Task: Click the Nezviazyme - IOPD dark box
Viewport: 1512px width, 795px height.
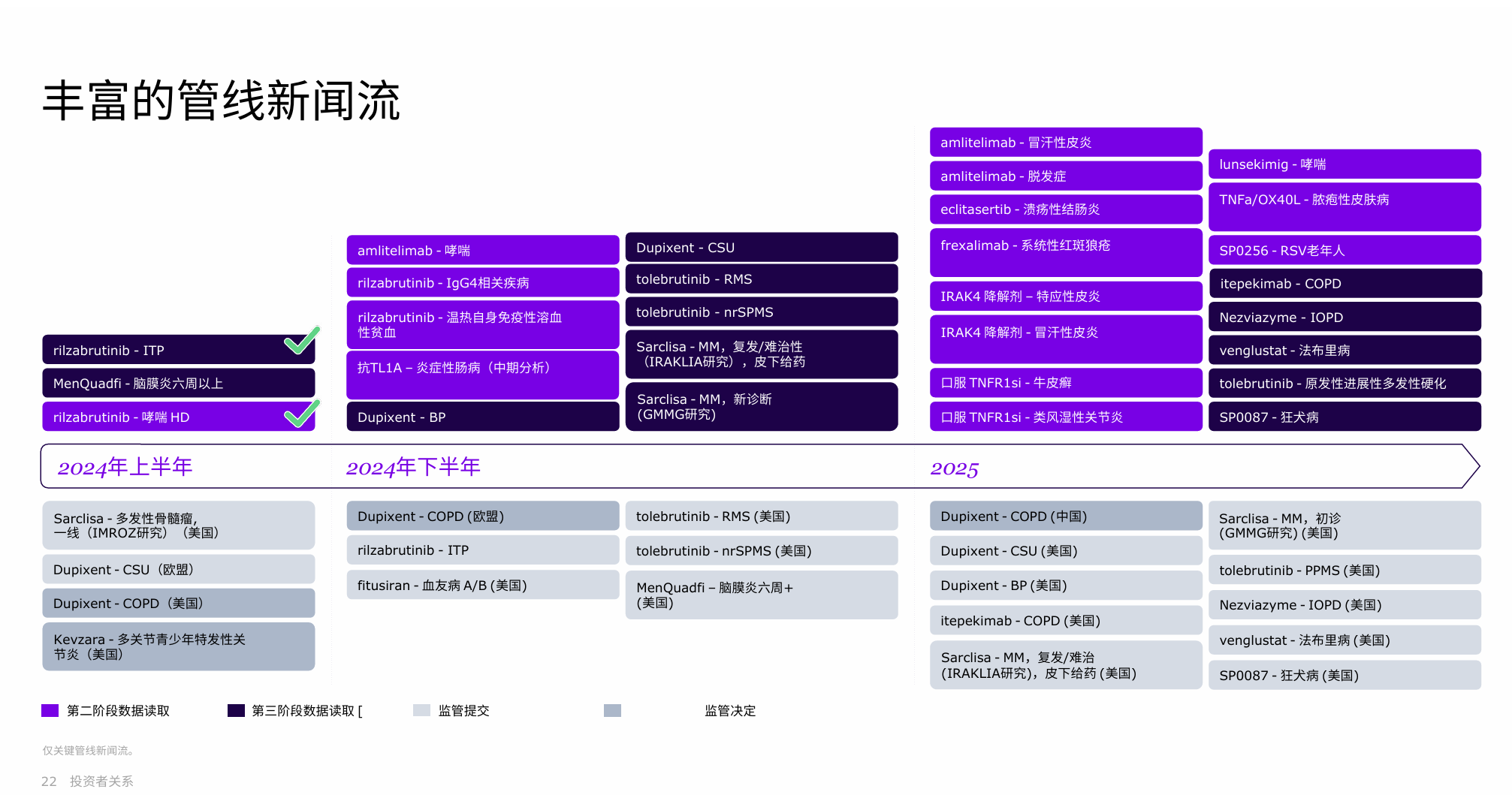Action: (x=1345, y=317)
